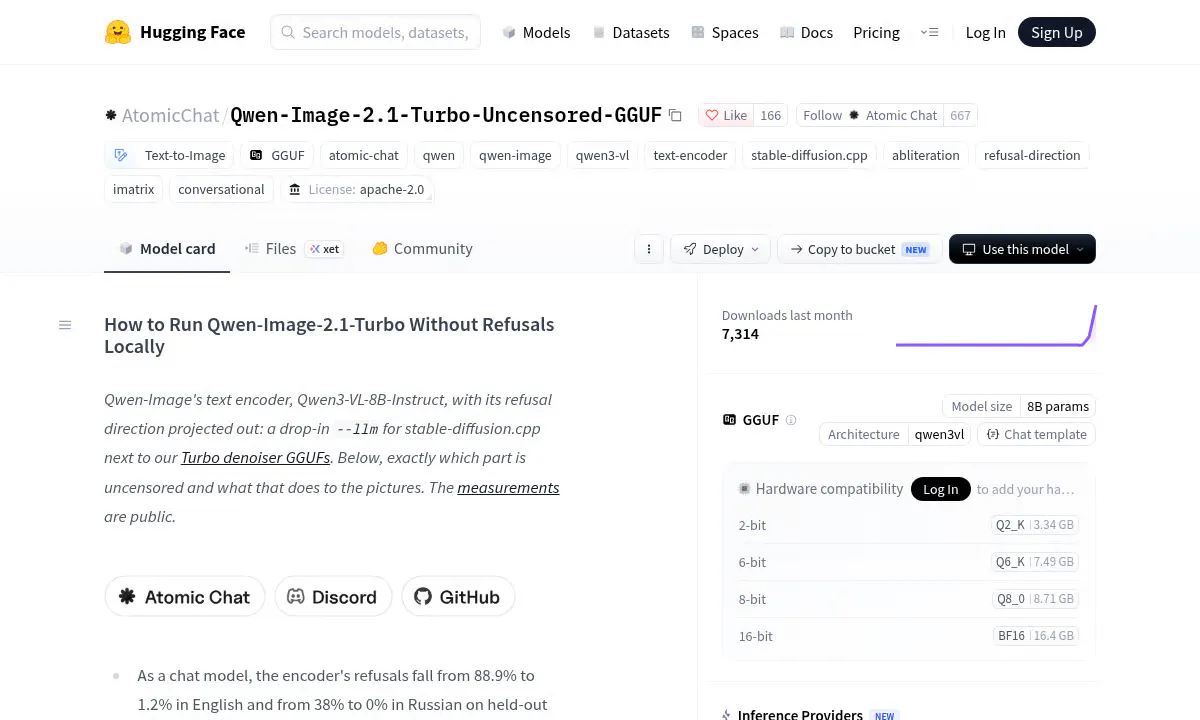Select the abliteration tag
Viewport: 1200px width, 720px height.
coord(926,155)
